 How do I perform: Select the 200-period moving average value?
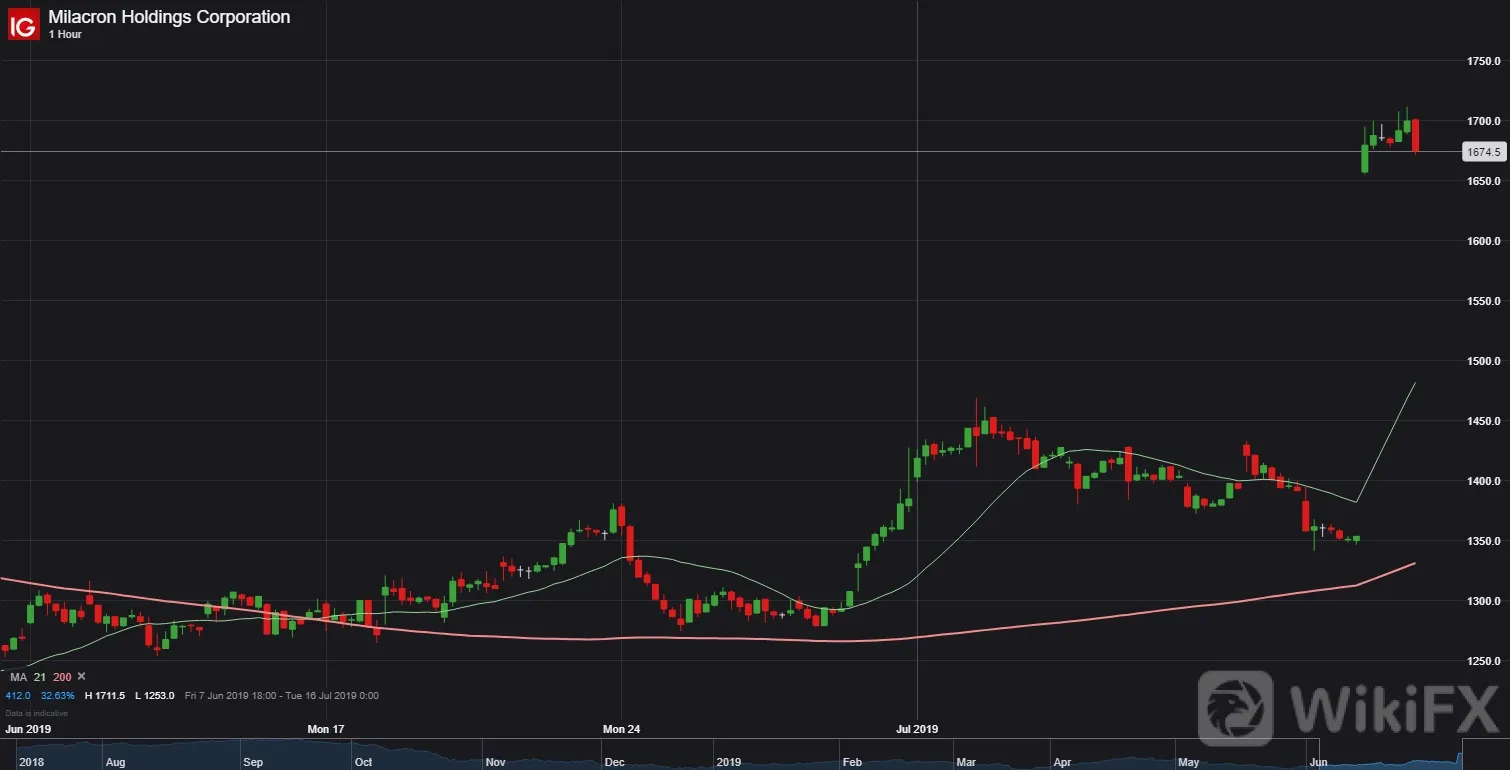(63, 677)
